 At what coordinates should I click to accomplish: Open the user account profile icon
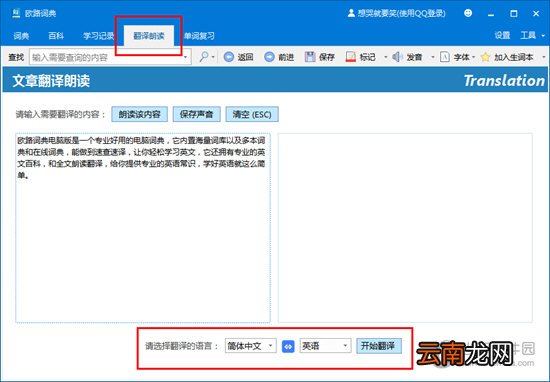[351, 13]
